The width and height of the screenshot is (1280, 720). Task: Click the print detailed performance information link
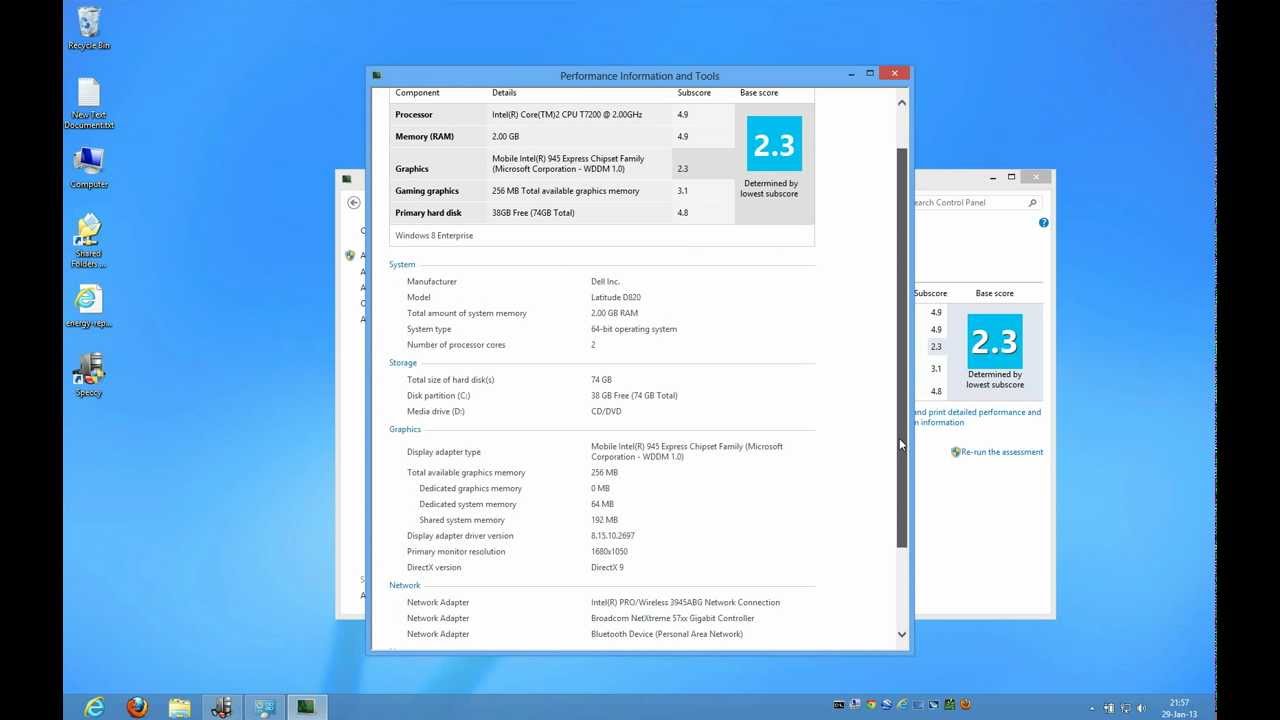977,417
